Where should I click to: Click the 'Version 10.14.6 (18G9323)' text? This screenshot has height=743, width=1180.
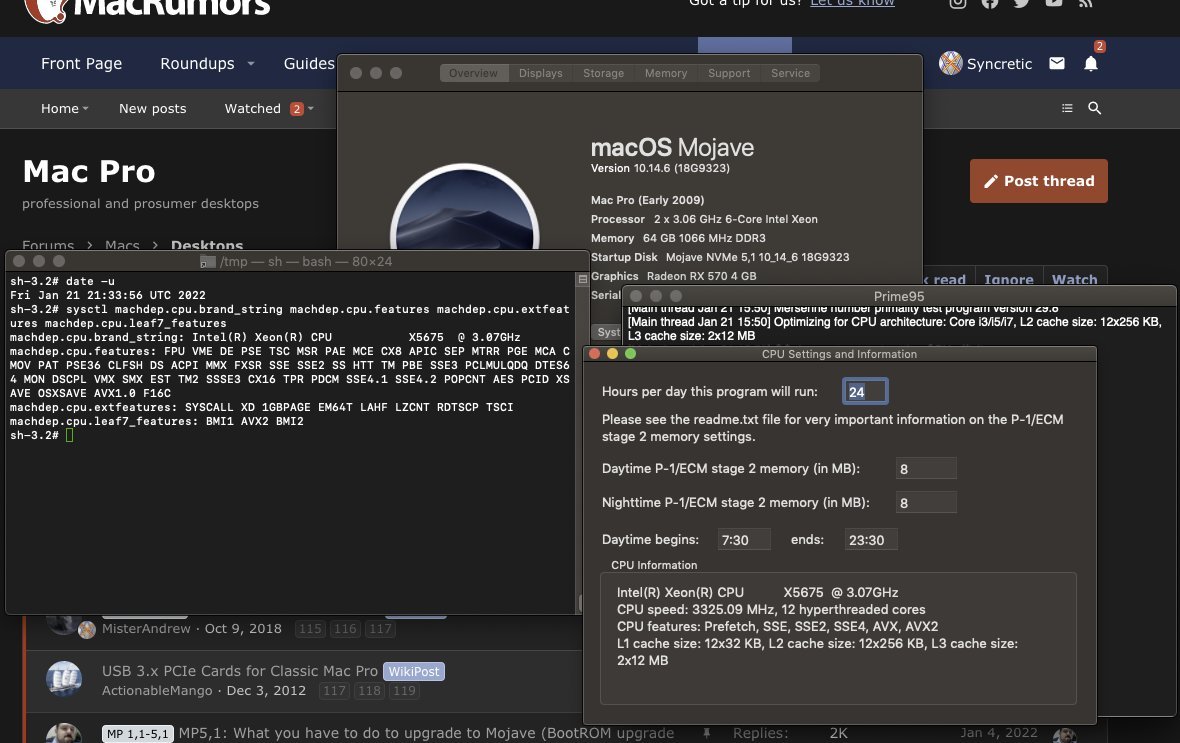click(660, 168)
